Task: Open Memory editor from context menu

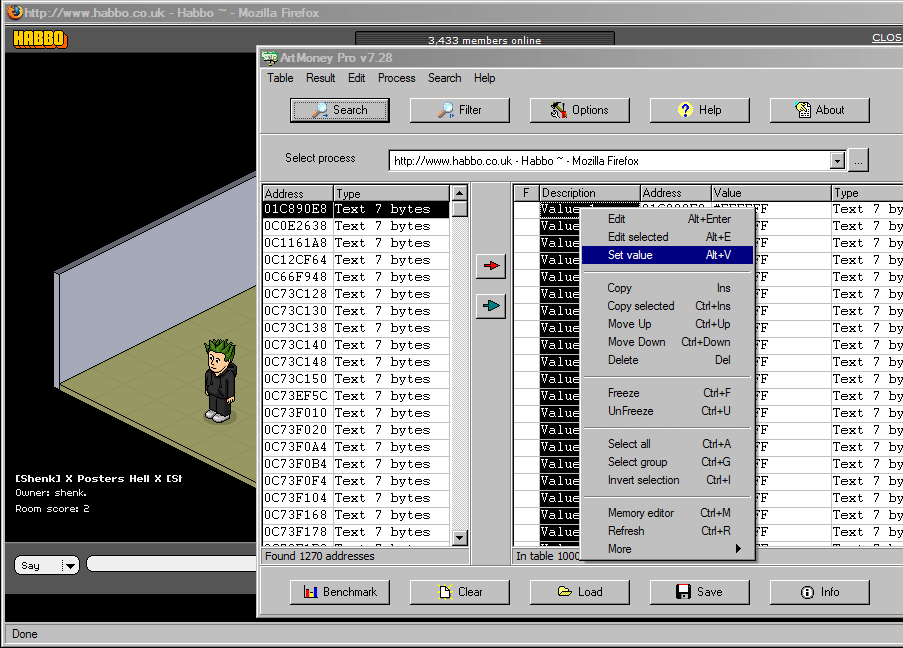Action: pos(668,513)
